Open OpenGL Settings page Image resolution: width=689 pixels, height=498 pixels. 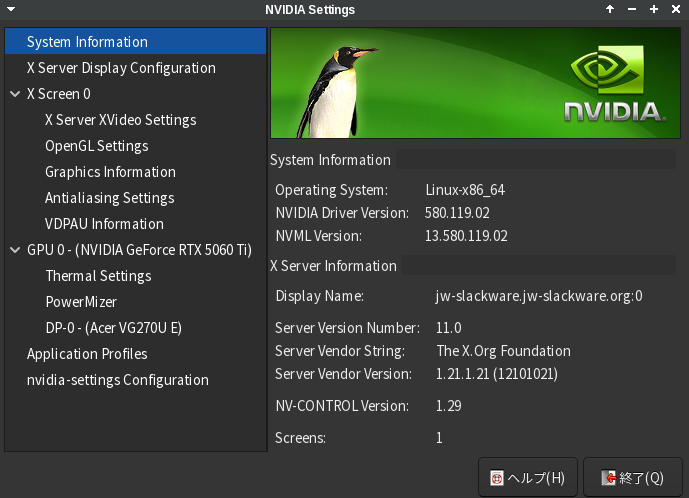tap(96, 146)
